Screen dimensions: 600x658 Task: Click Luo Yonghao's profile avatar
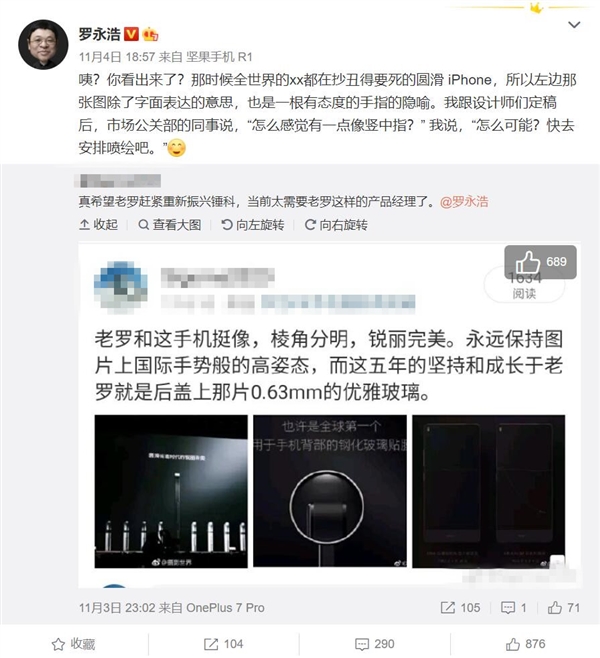tap(43, 45)
